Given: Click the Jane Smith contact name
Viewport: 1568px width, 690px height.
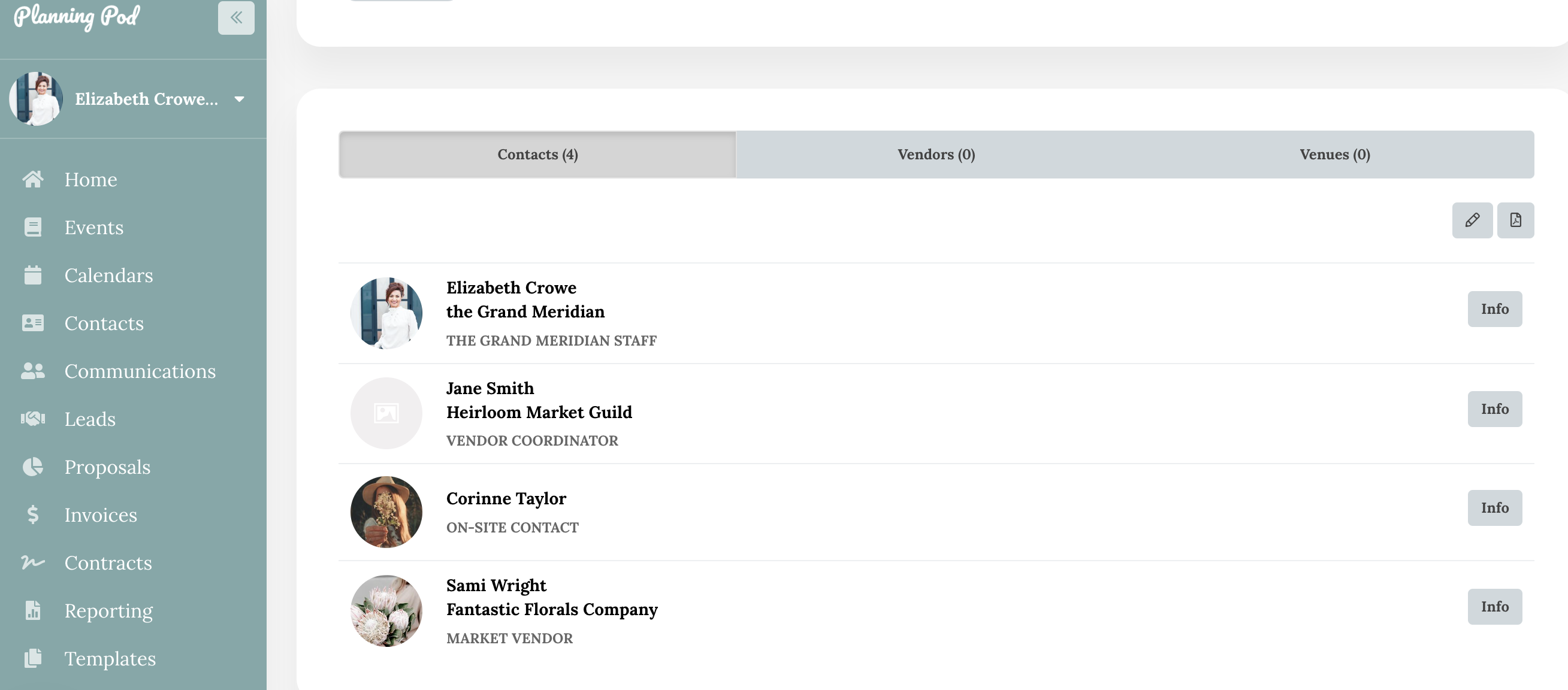Looking at the screenshot, I should coord(490,388).
